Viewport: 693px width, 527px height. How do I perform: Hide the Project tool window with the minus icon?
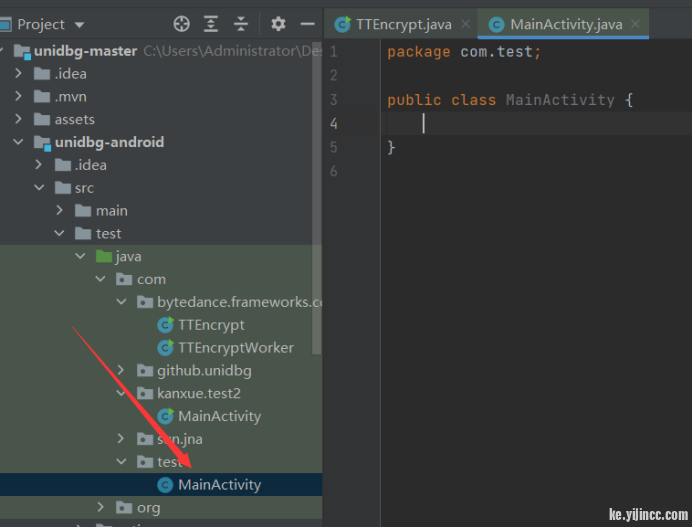[x=308, y=24]
